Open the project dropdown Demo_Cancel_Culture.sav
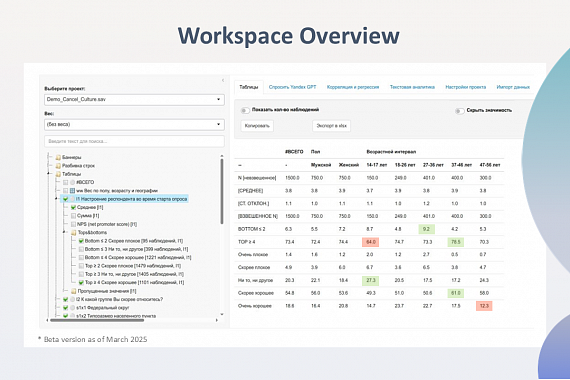This screenshot has height=380, width=570. point(134,100)
